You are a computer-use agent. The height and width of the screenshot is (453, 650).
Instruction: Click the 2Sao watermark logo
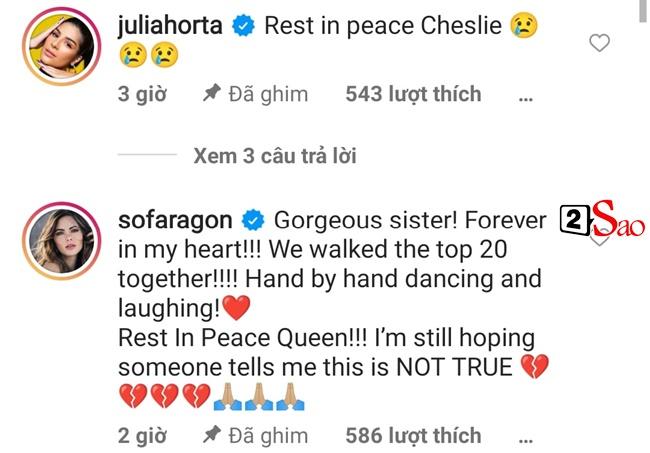(x=602, y=218)
